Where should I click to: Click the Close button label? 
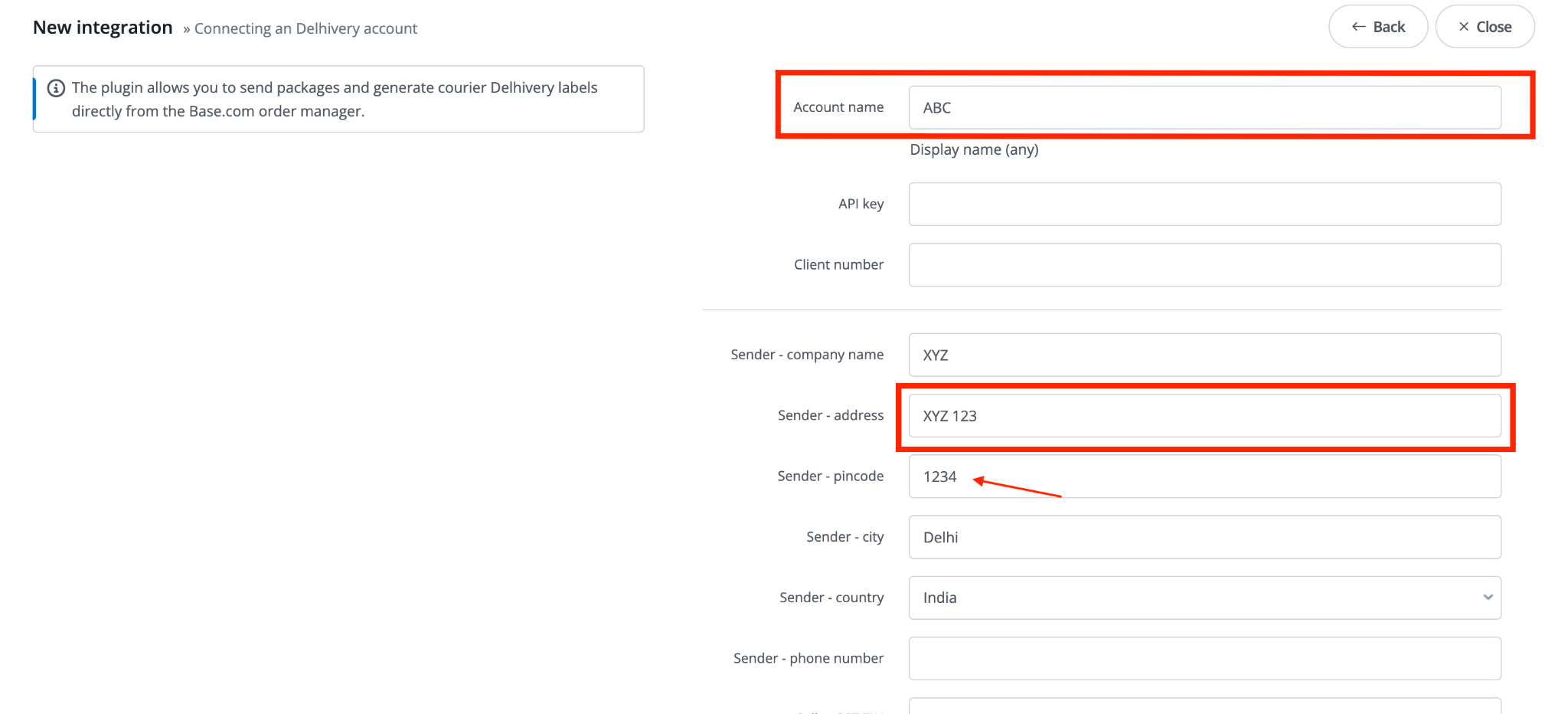pos(1494,27)
